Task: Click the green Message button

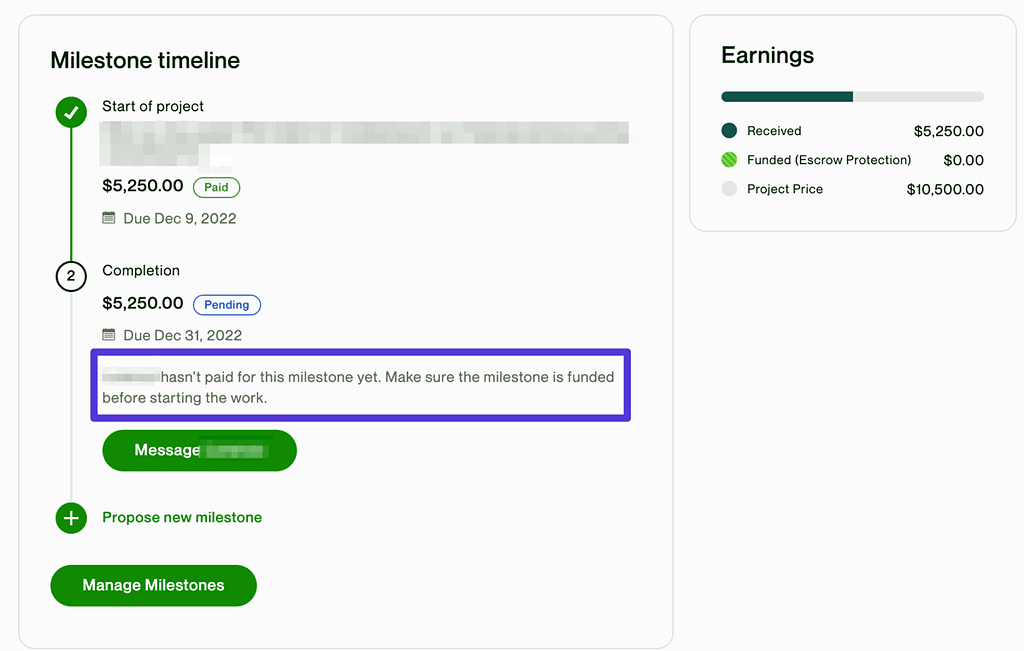Action: pyautogui.click(x=199, y=451)
